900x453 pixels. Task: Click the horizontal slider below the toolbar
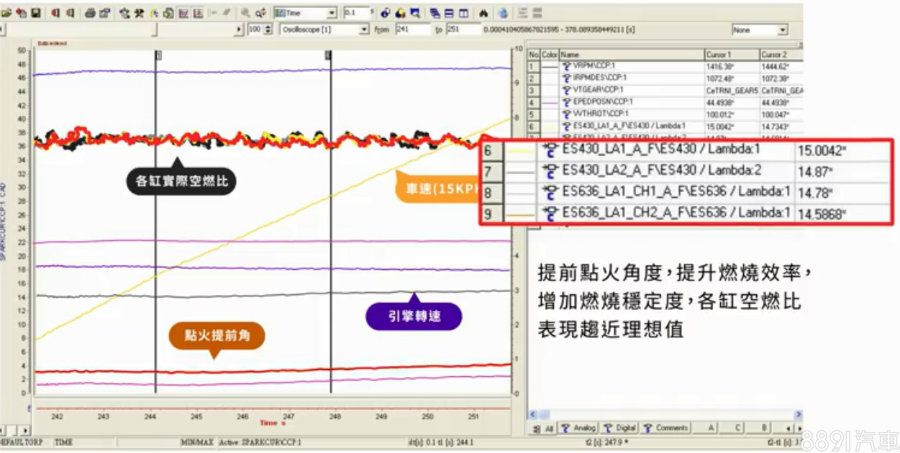pyautogui.click(x=120, y=30)
